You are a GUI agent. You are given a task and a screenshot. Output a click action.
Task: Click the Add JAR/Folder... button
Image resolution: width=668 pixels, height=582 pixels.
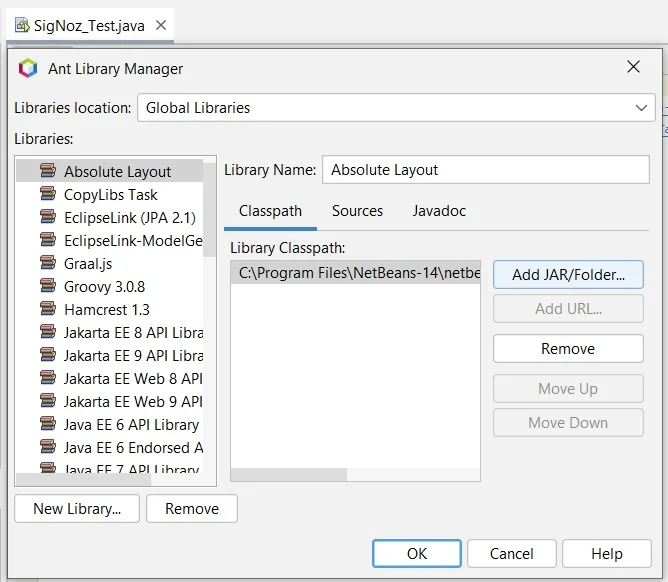click(568, 274)
